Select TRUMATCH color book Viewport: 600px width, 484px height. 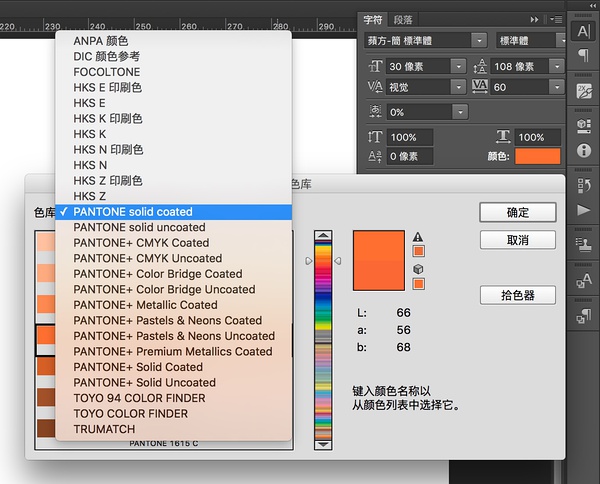[174, 429]
